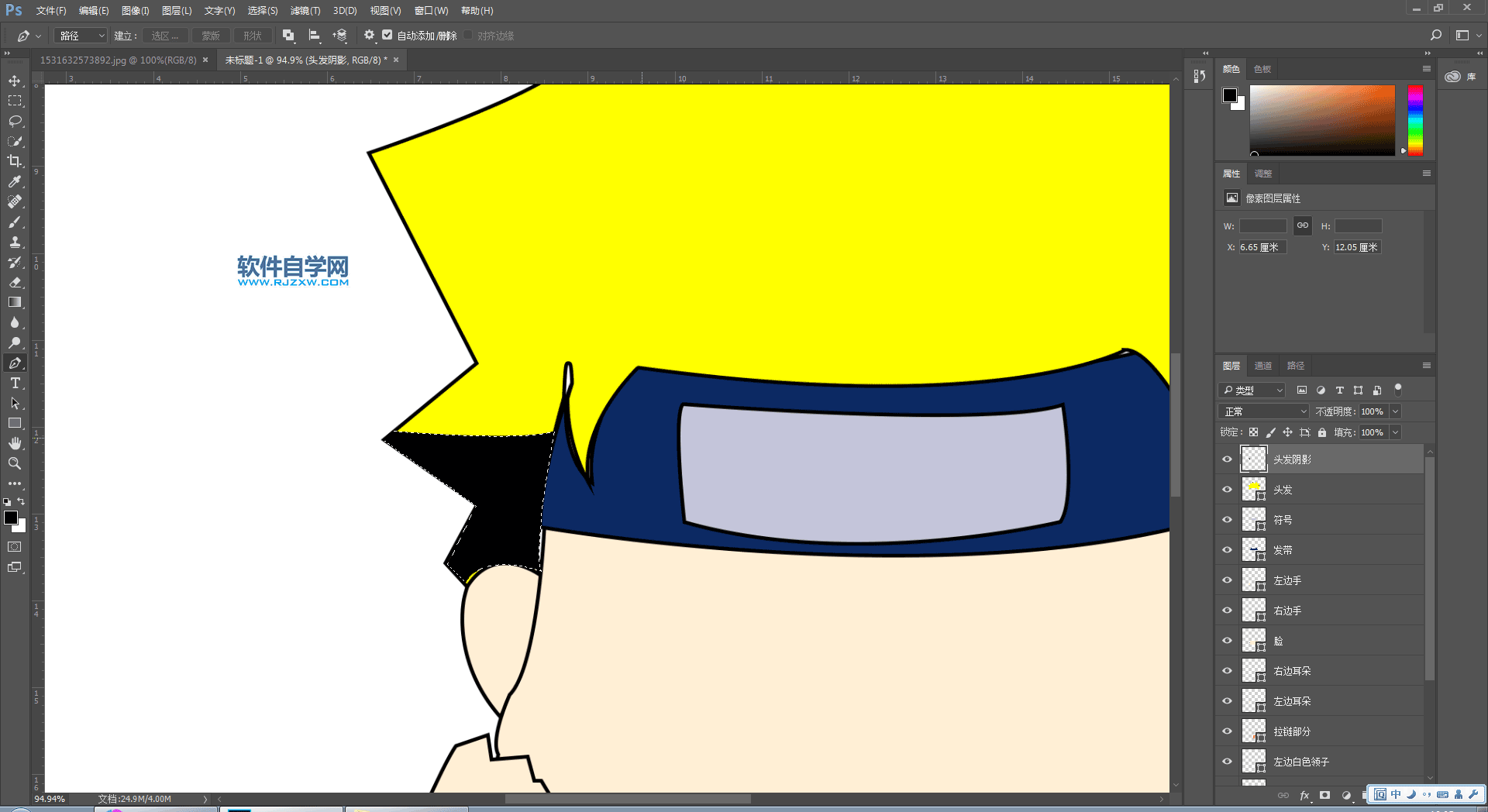
Task: Hide the 头发 layer
Action: pos(1227,490)
